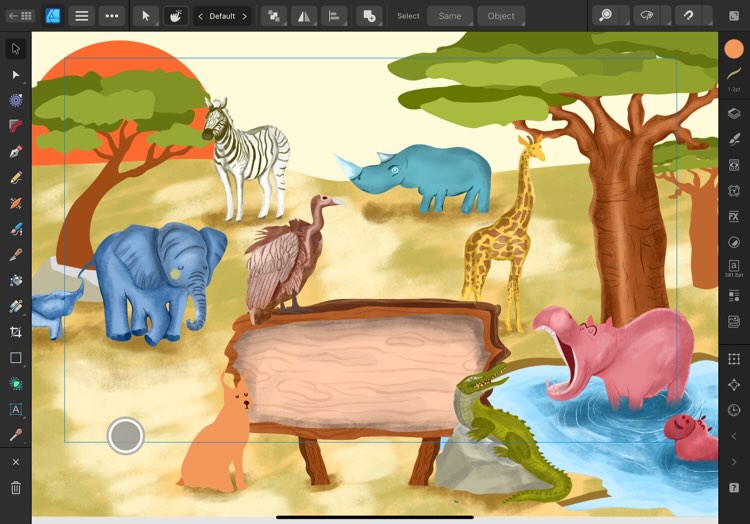750x524 pixels.
Task: Open the aperture-shaped panel icon
Action: (734, 191)
